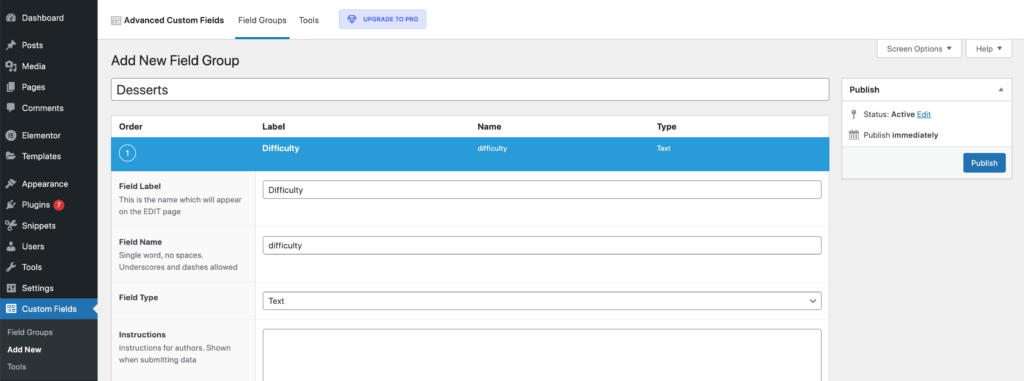Click the Field Label input

tap(541, 190)
